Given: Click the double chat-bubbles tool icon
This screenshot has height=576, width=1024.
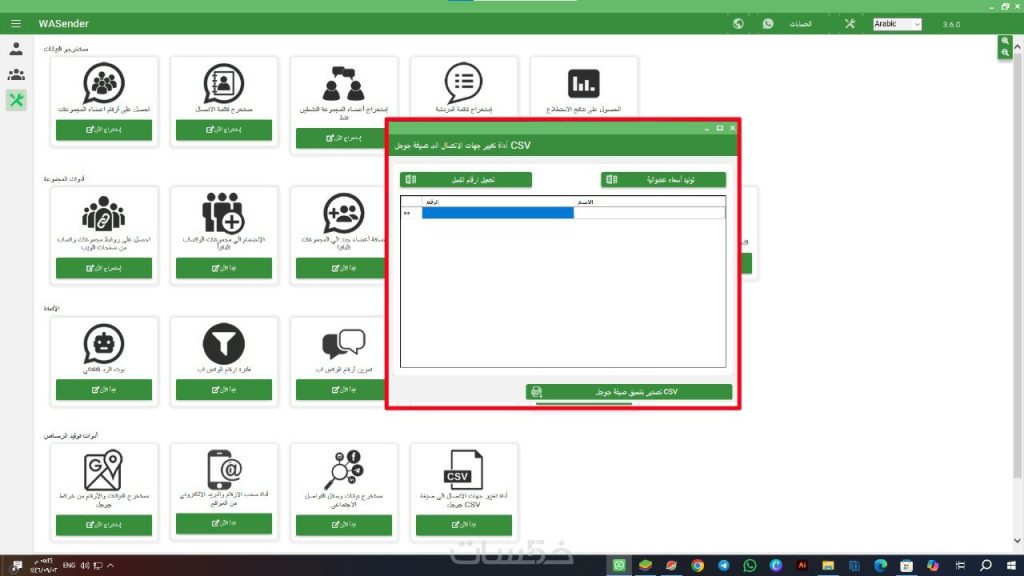Looking at the screenshot, I should tap(344, 344).
